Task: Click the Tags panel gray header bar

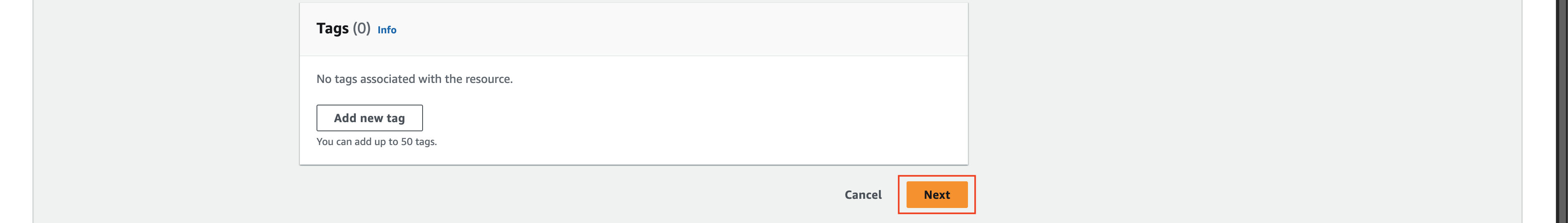Action: pos(669,29)
